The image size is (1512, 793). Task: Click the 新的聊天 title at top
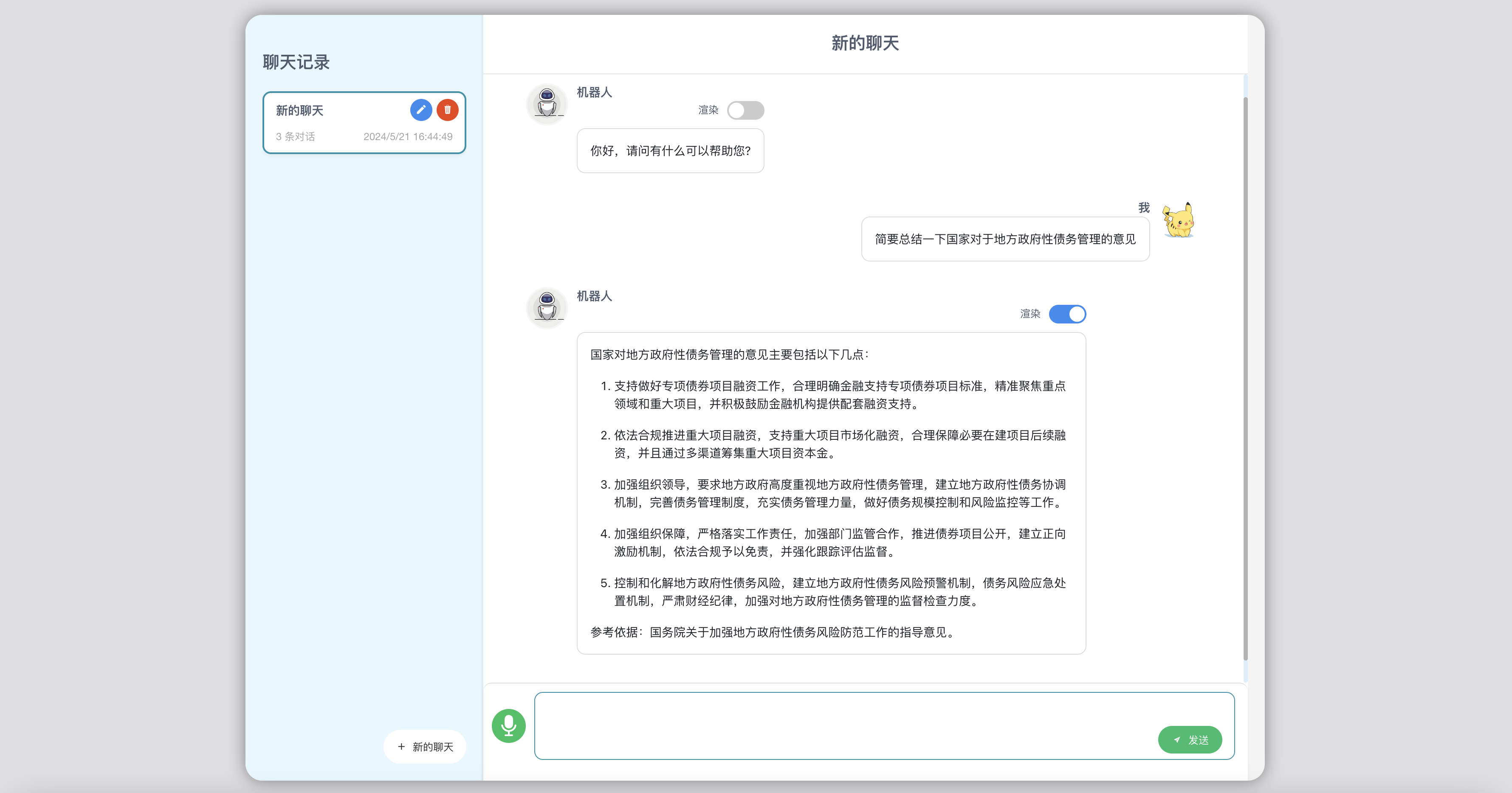point(865,43)
